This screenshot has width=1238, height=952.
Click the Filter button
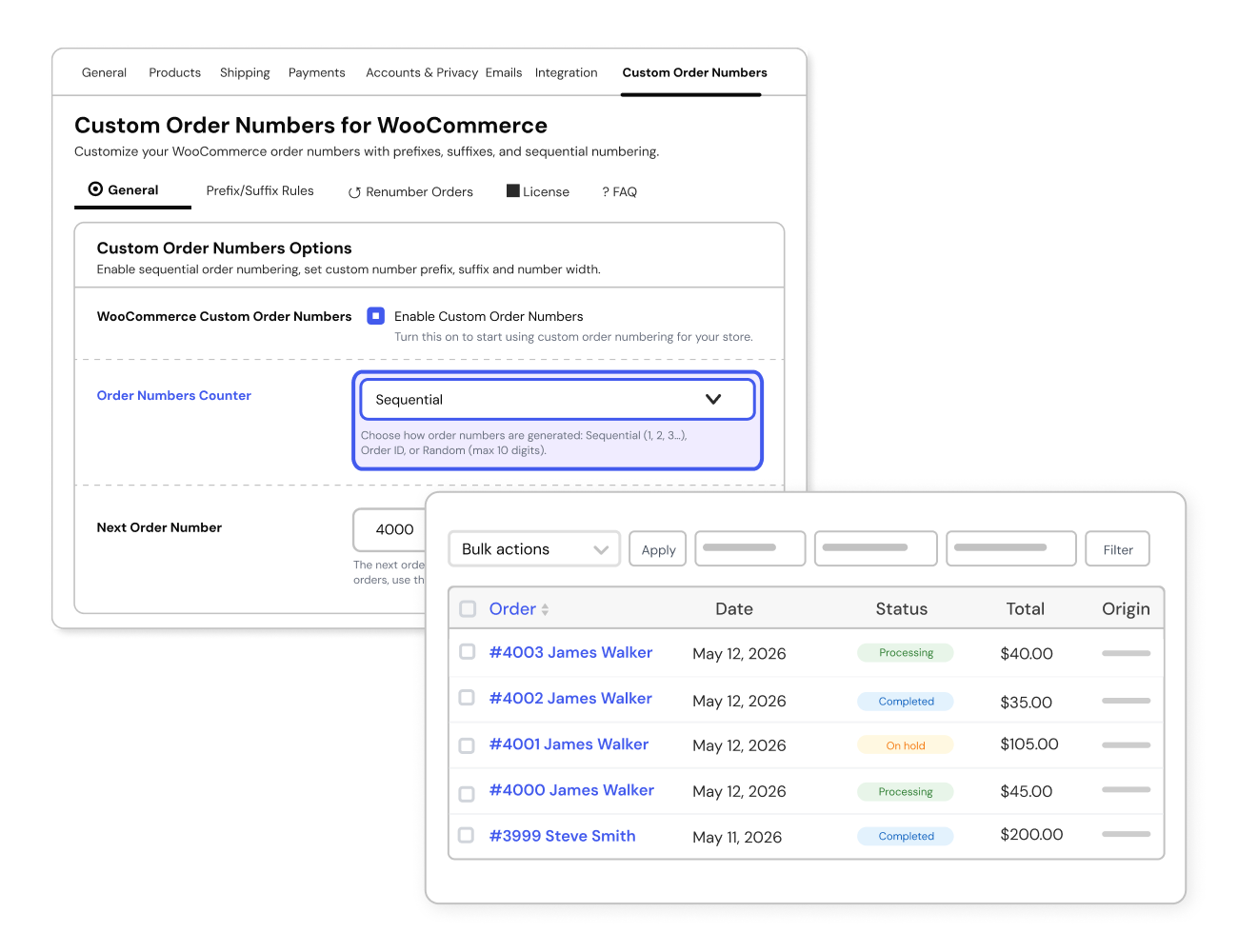pyautogui.click(x=1118, y=549)
